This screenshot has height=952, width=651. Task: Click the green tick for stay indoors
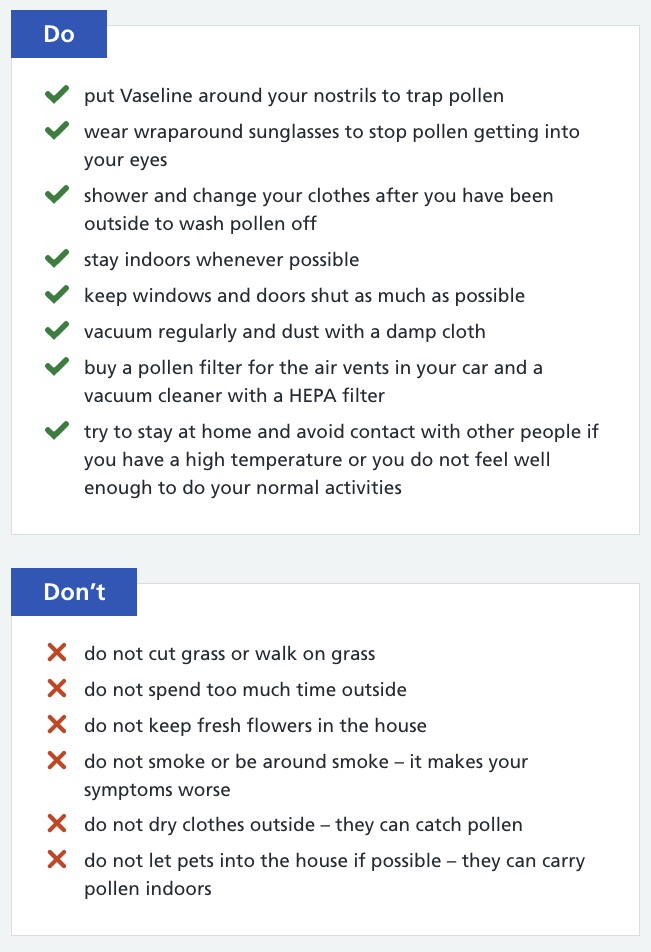(x=56, y=259)
